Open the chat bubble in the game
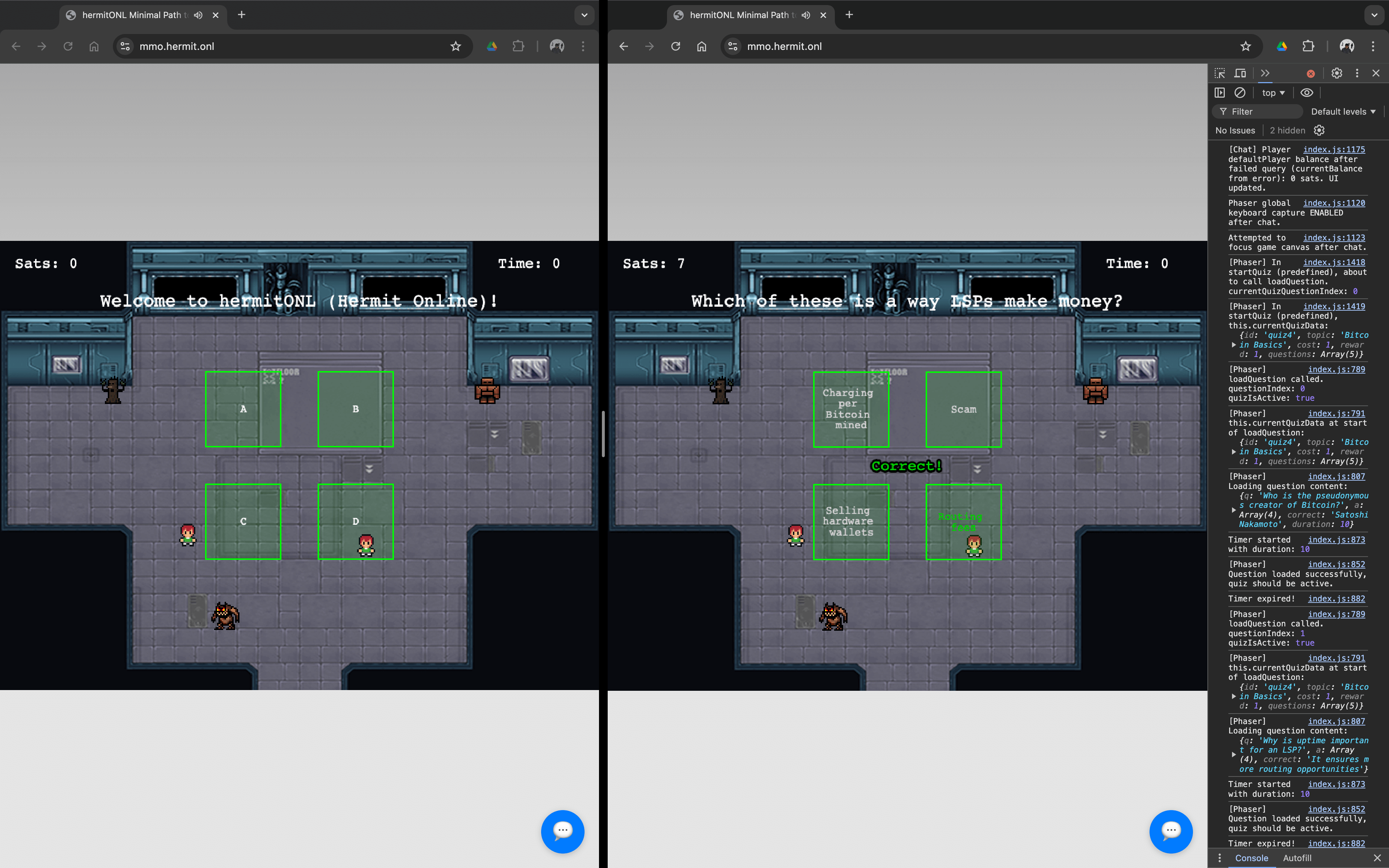The width and height of the screenshot is (1389, 868). [562, 831]
